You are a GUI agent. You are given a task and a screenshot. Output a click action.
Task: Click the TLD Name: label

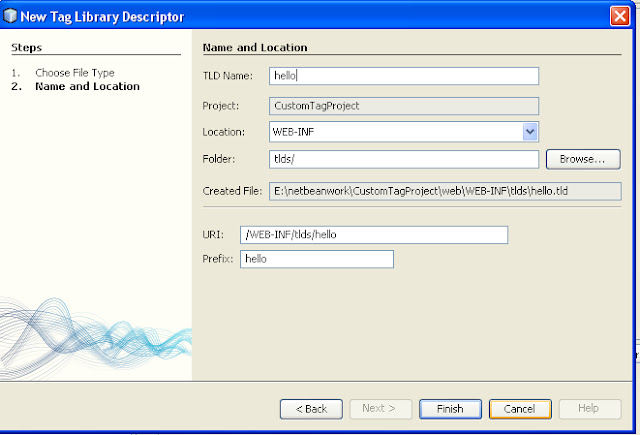[x=228, y=76]
